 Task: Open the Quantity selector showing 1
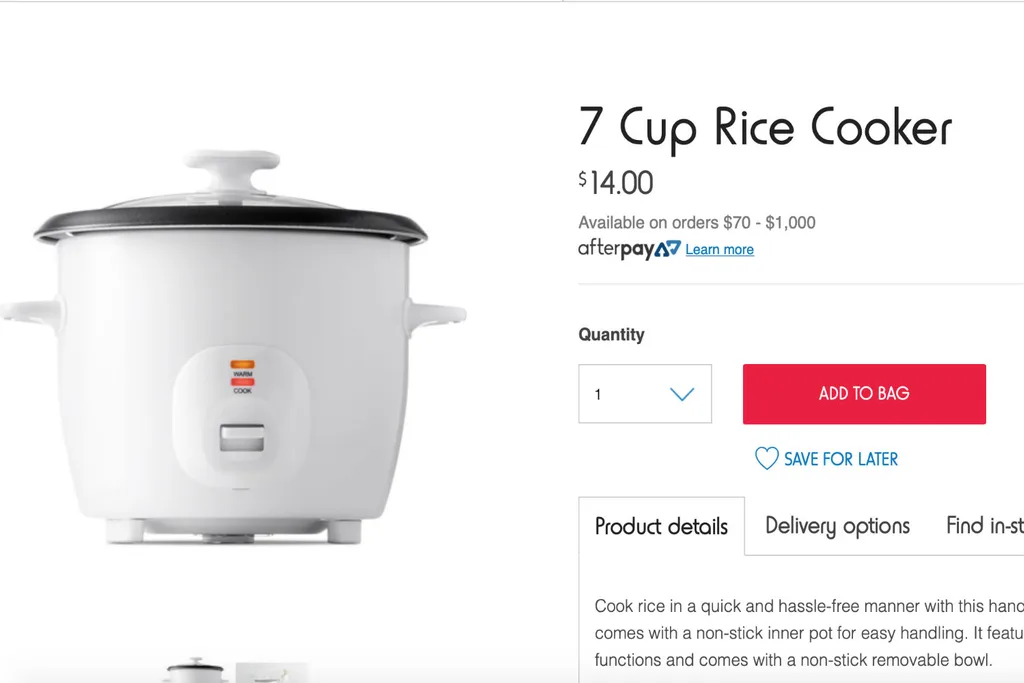[645, 394]
